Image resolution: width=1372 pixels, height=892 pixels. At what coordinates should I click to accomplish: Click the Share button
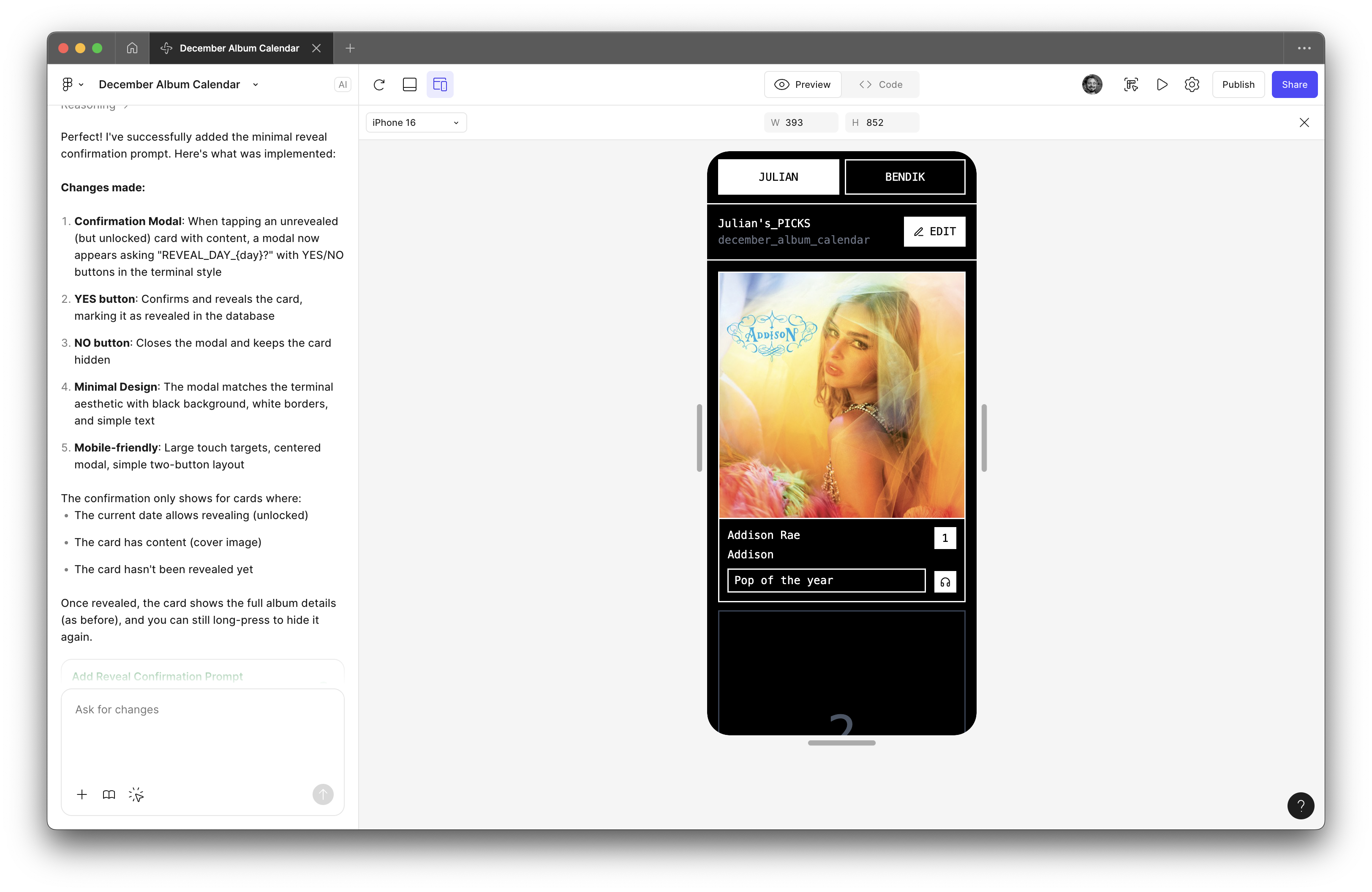[1294, 85]
